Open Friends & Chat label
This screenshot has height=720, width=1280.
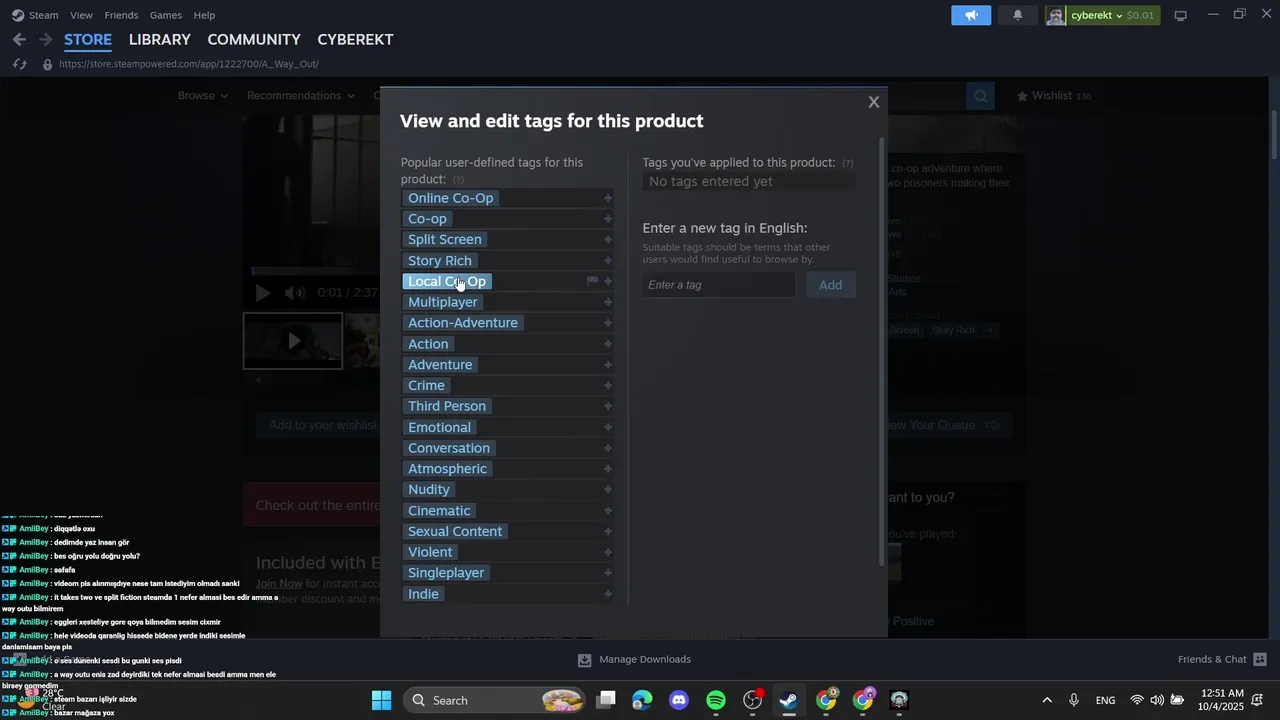pyautogui.click(x=1212, y=660)
